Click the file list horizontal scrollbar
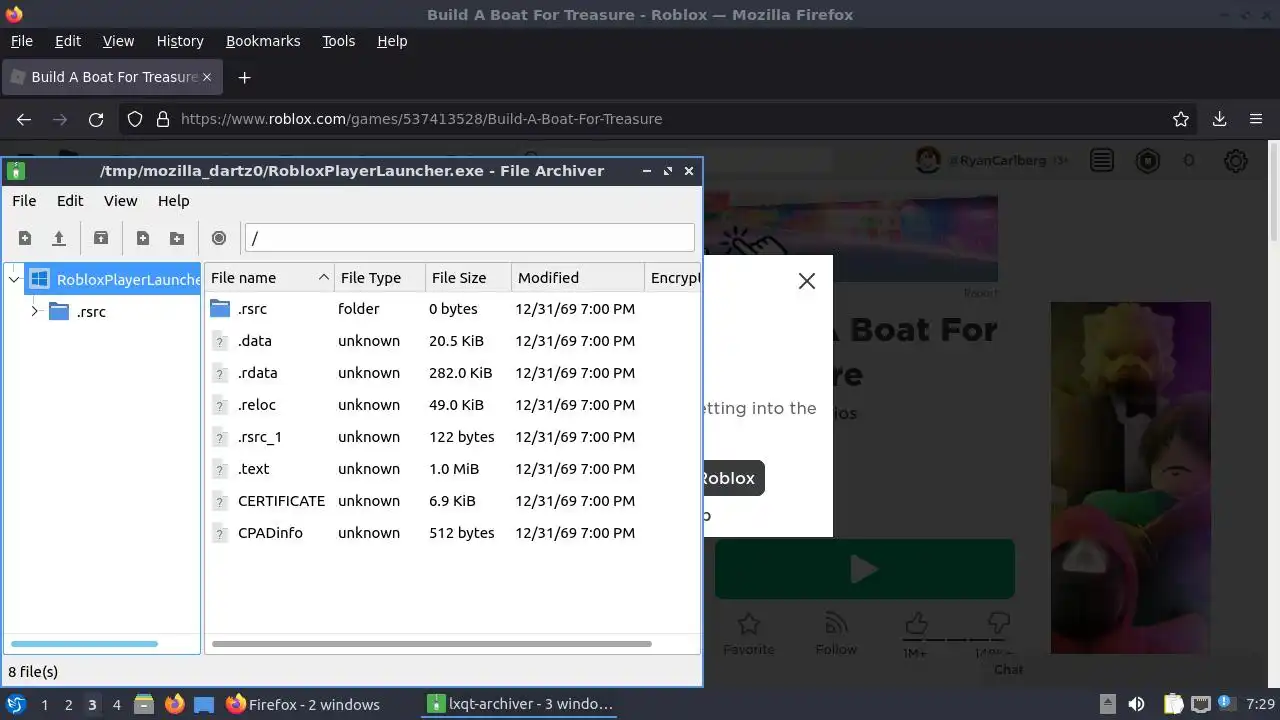The width and height of the screenshot is (1280, 720). tap(431, 644)
